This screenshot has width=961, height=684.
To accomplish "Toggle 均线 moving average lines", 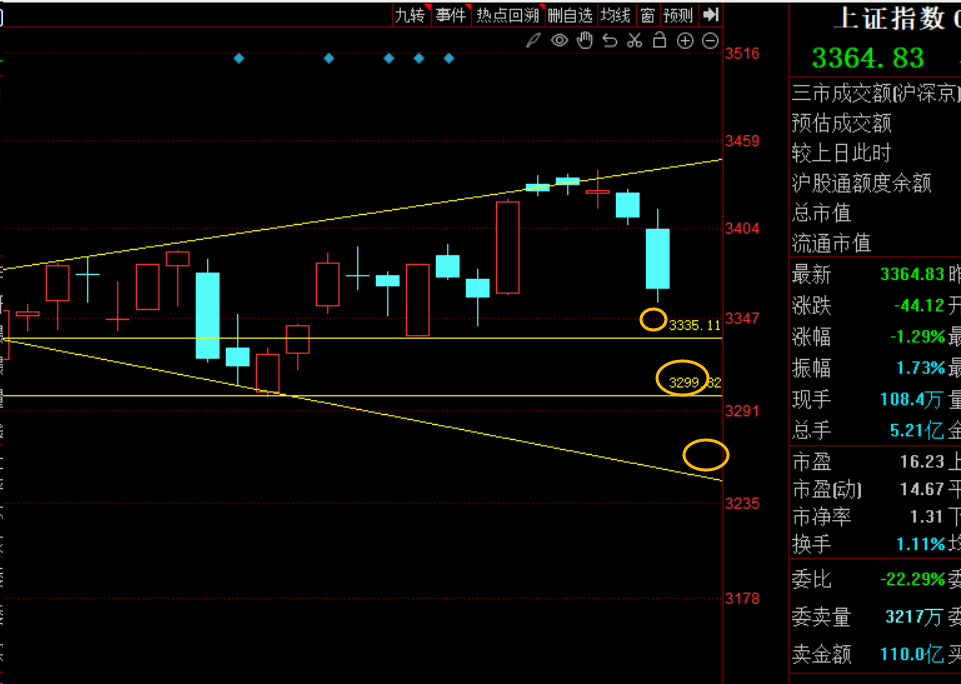I will tap(615, 15).
